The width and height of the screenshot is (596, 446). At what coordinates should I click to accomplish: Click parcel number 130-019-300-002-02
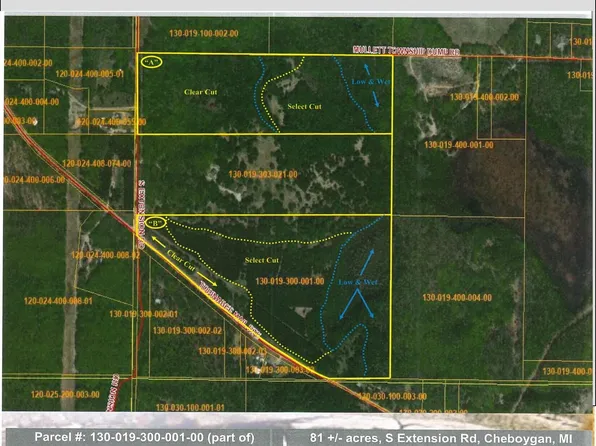187,330
